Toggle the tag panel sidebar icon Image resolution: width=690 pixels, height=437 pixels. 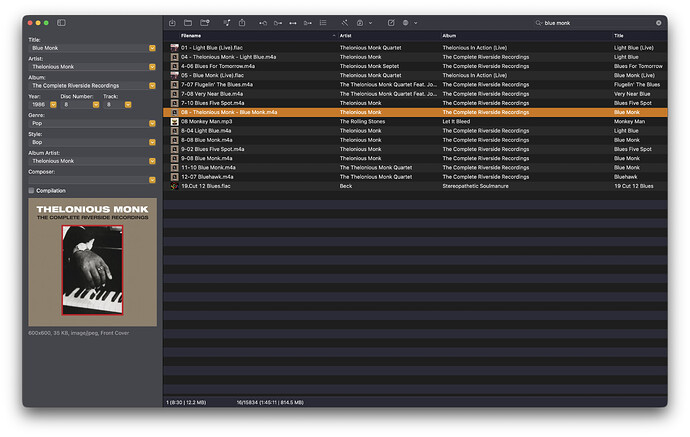coord(61,22)
